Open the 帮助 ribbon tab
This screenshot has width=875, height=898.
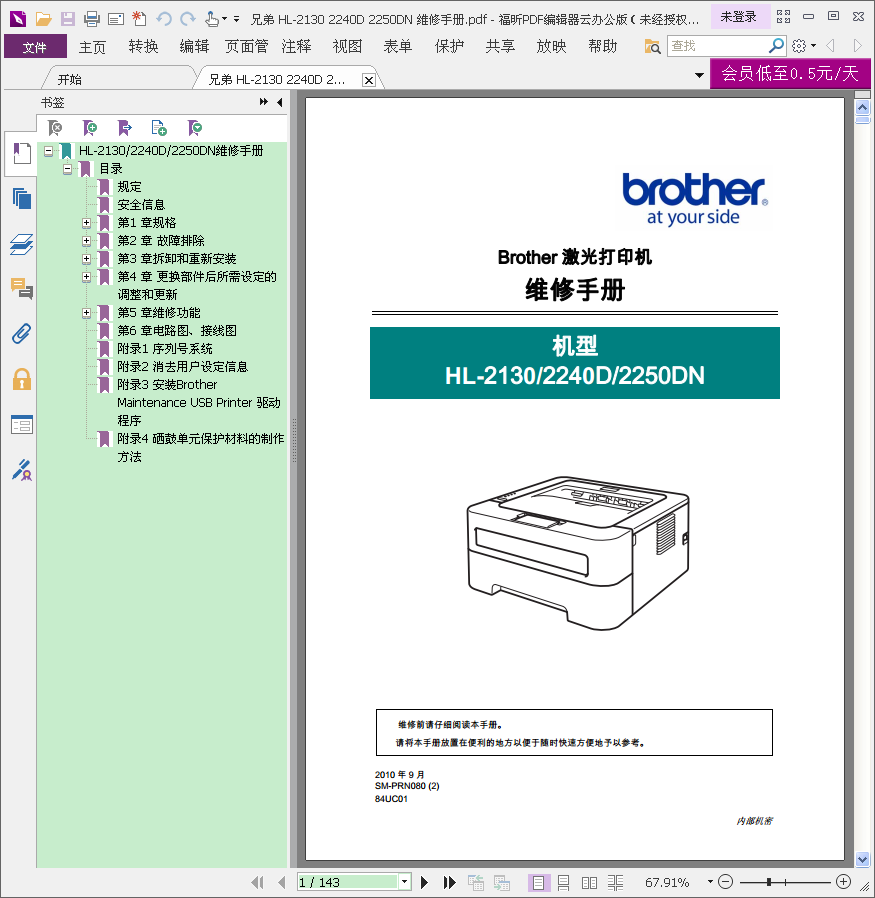coord(603,46)
